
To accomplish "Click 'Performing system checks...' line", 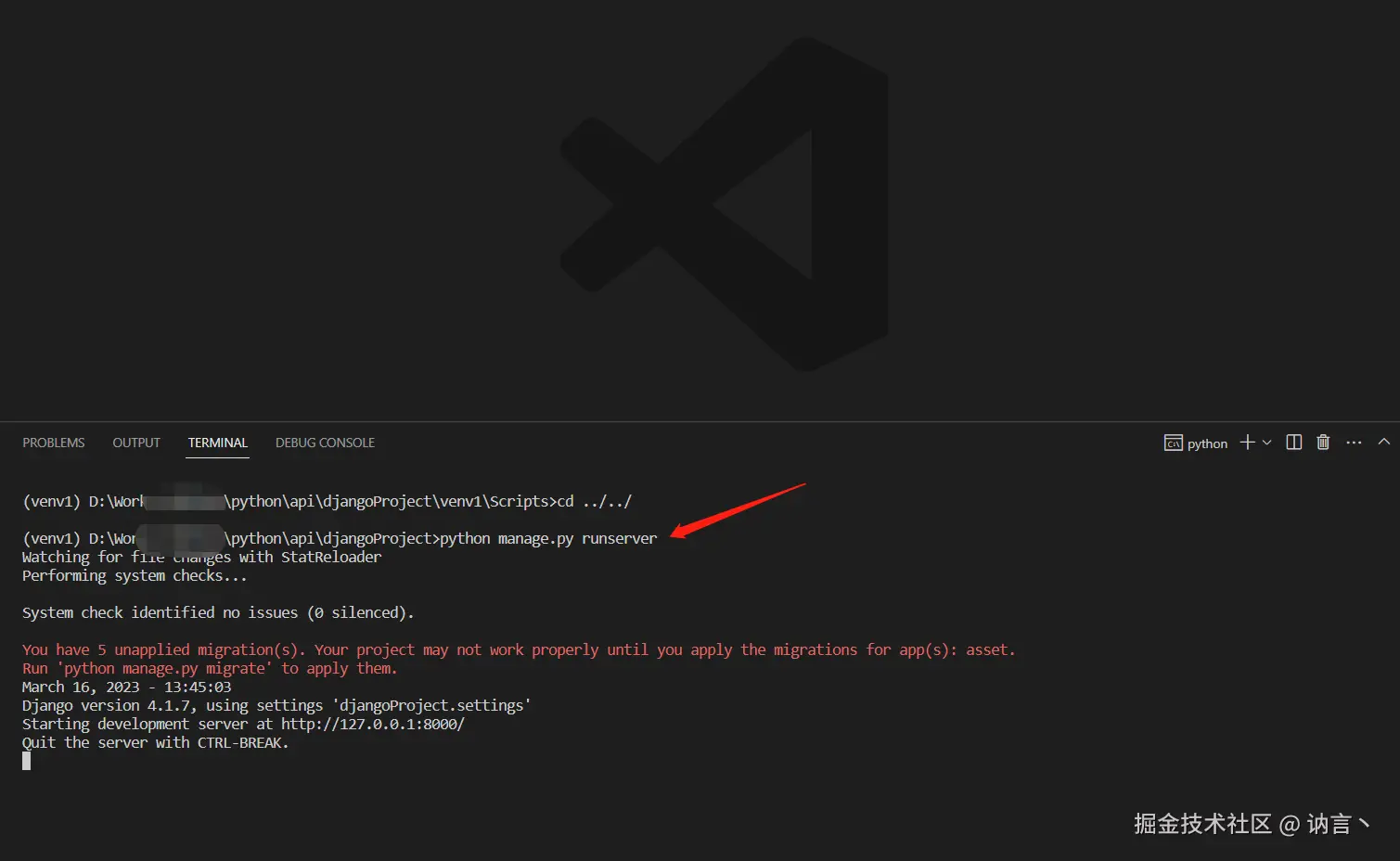I will pyautogui.click(x=135, y=575).
